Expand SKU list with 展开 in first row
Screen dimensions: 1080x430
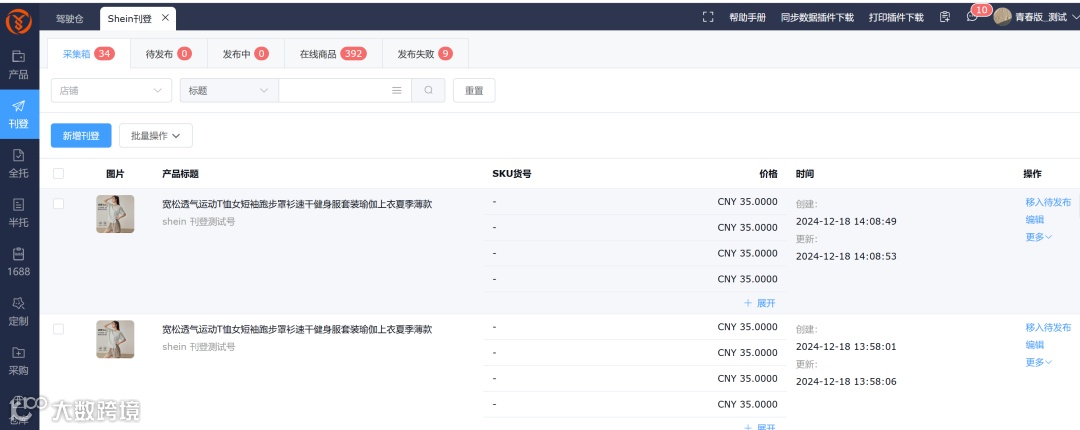tap(760, 303)
